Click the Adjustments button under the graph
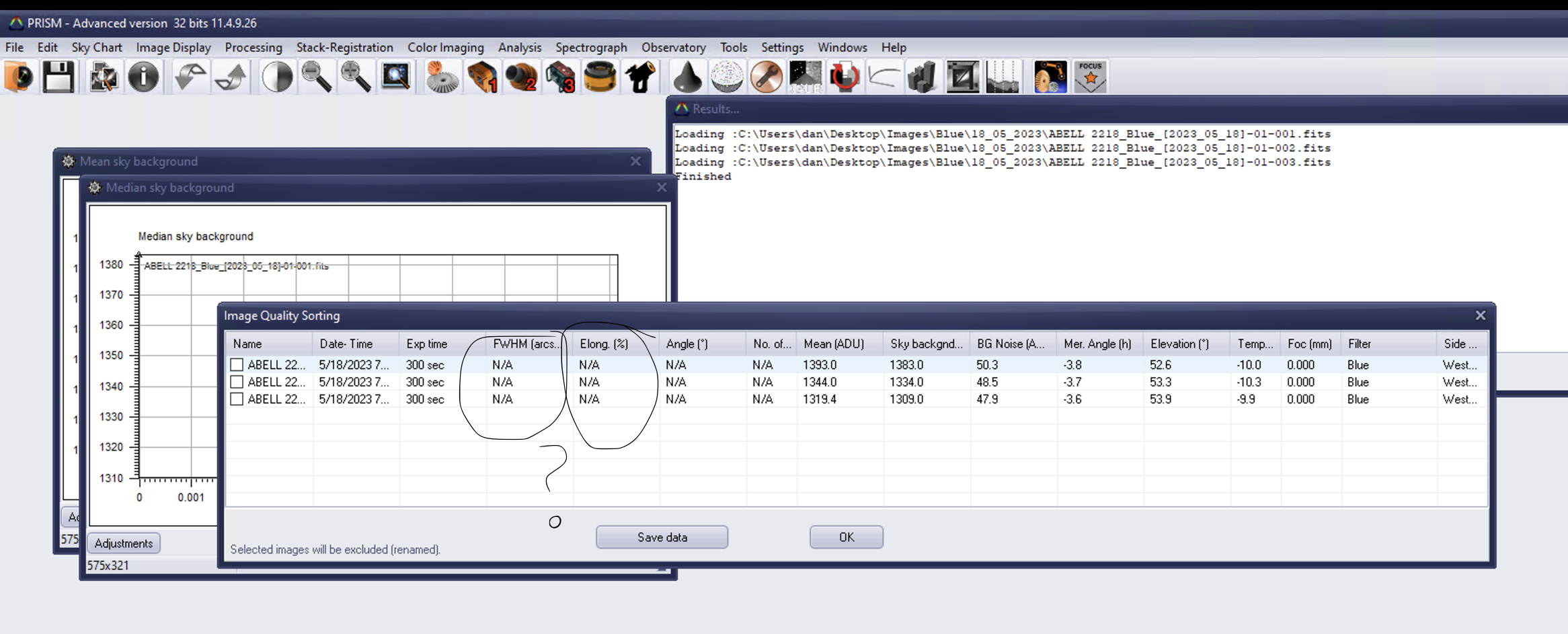This screenshot has height=634, width=1568. [124, 543]
